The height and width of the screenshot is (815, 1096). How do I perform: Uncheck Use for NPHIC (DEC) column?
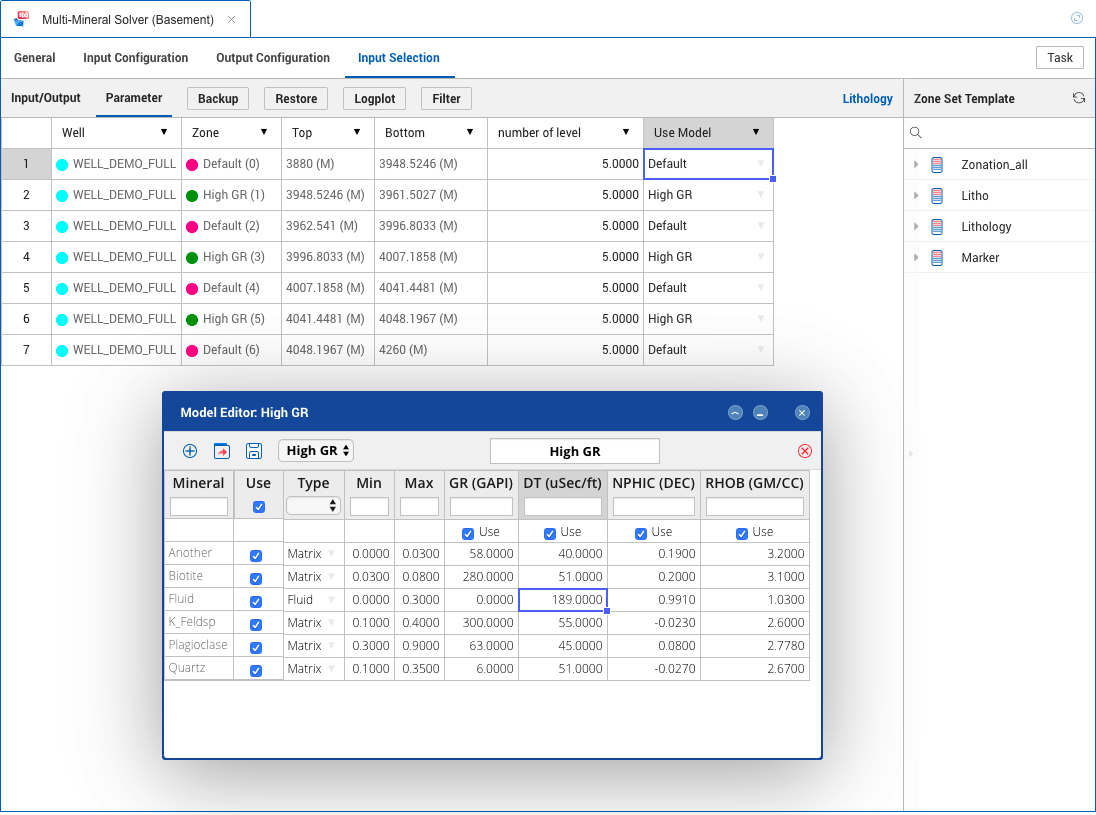(x=640, y=533)
